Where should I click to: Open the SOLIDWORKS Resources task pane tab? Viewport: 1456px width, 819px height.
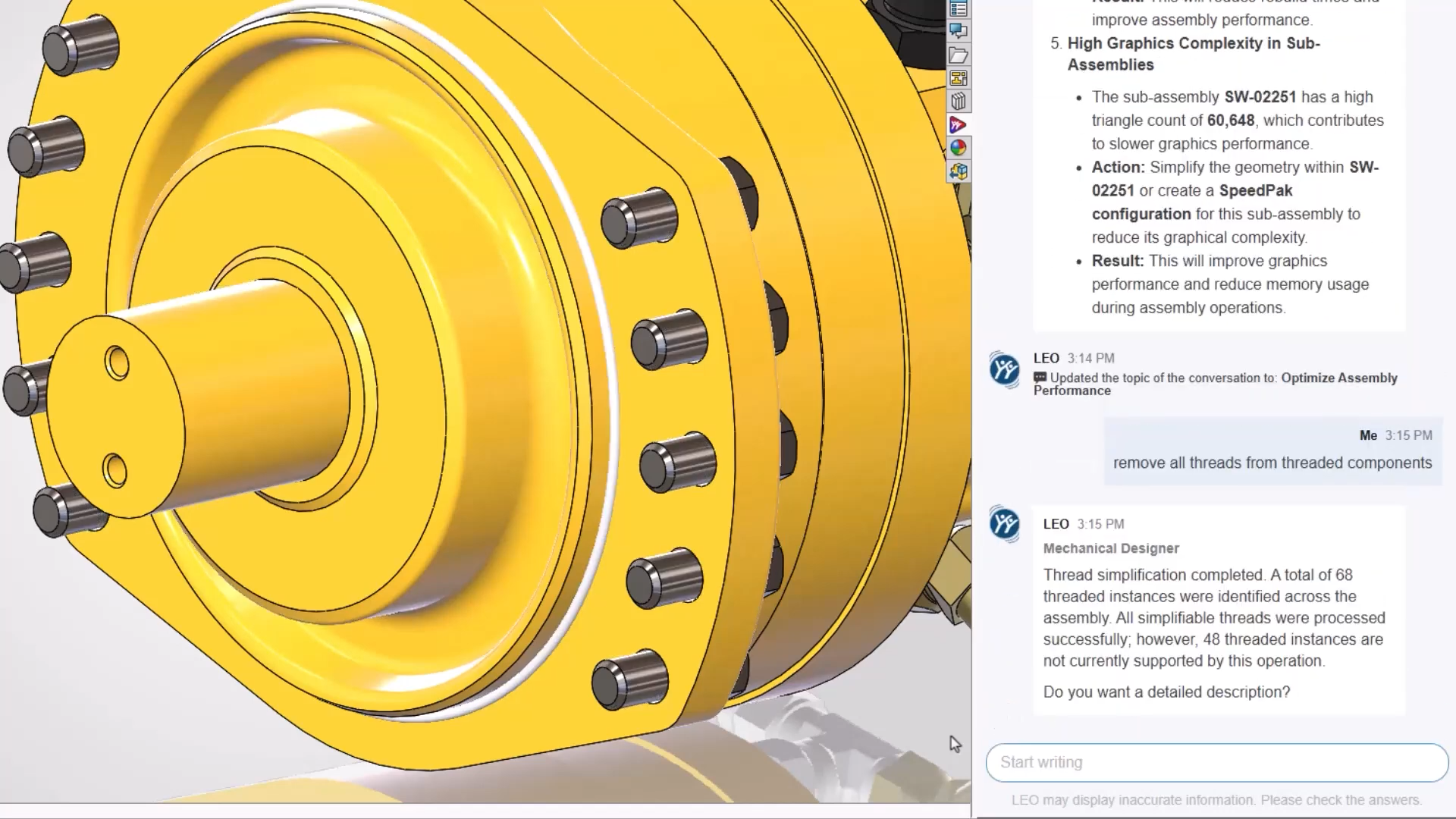click(x=959, y=9)
